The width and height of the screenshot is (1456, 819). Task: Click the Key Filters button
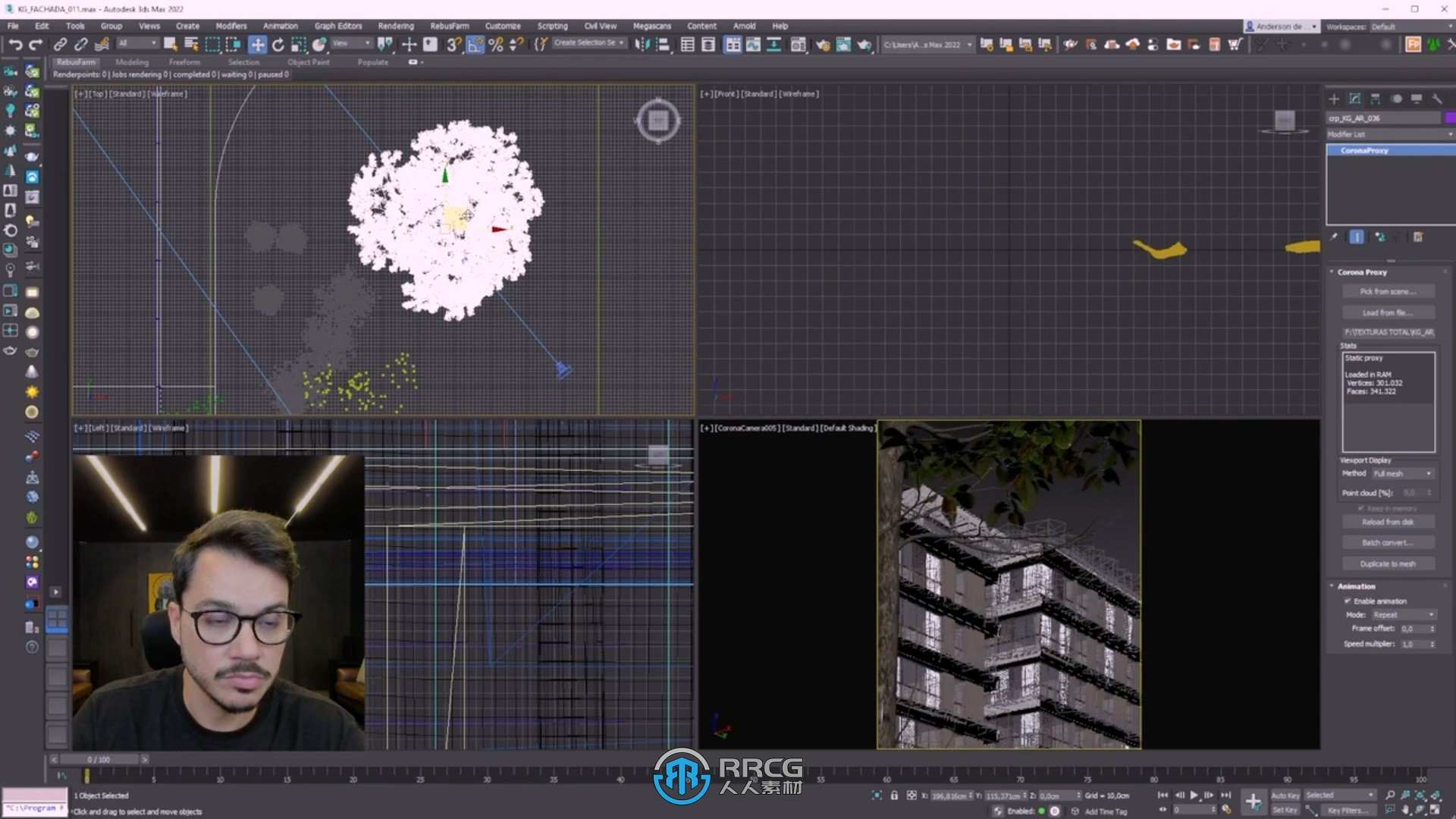click(1348, 810)
